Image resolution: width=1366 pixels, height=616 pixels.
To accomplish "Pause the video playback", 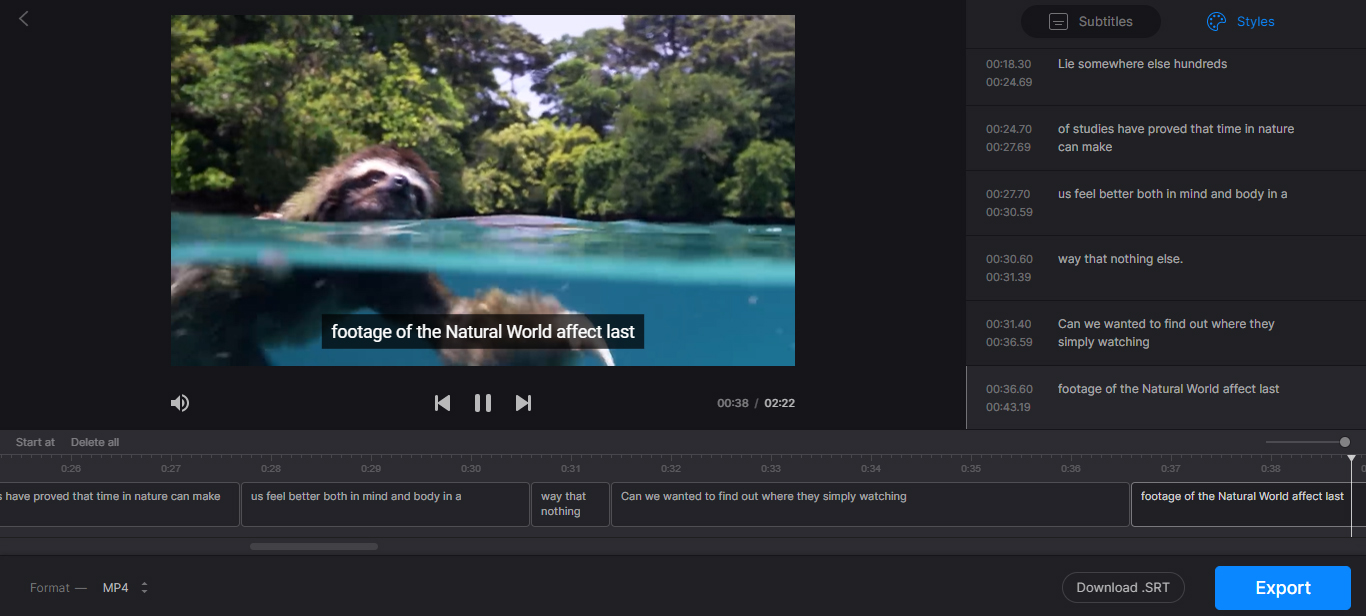I will (x=483, y=403).
